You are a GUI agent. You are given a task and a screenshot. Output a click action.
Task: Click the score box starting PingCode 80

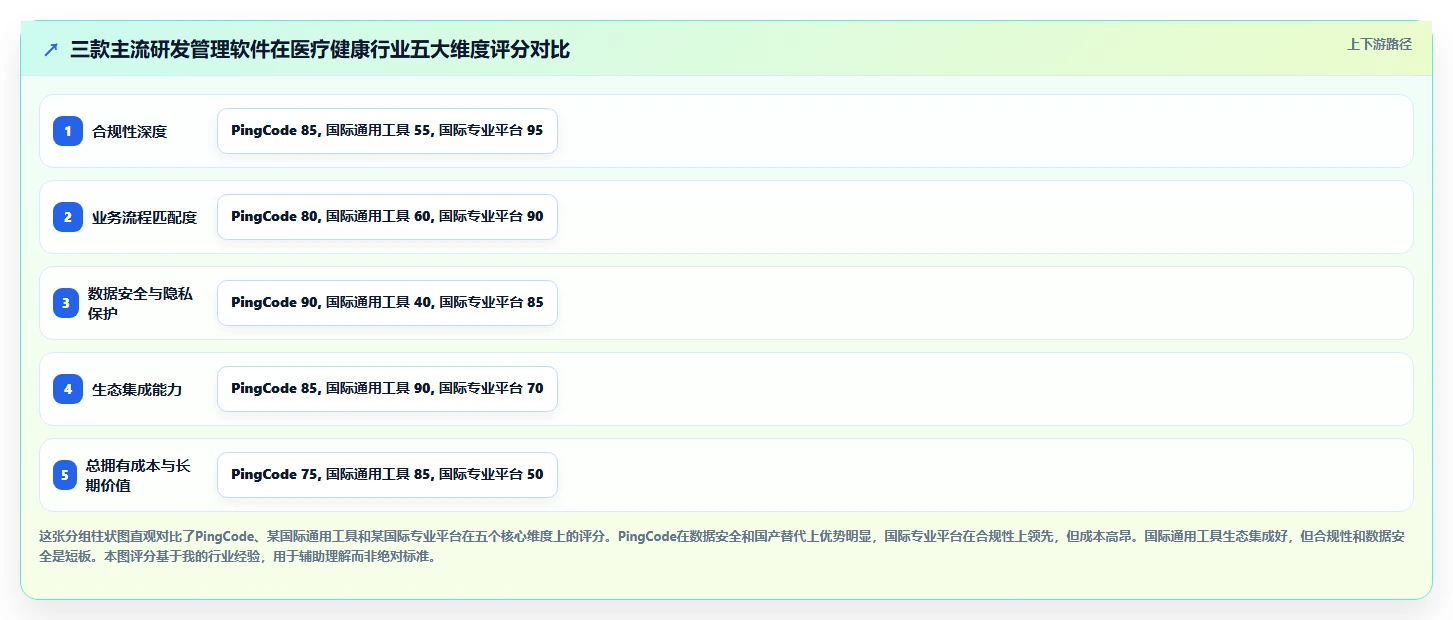pyautogui.click(x=387, y=217)
